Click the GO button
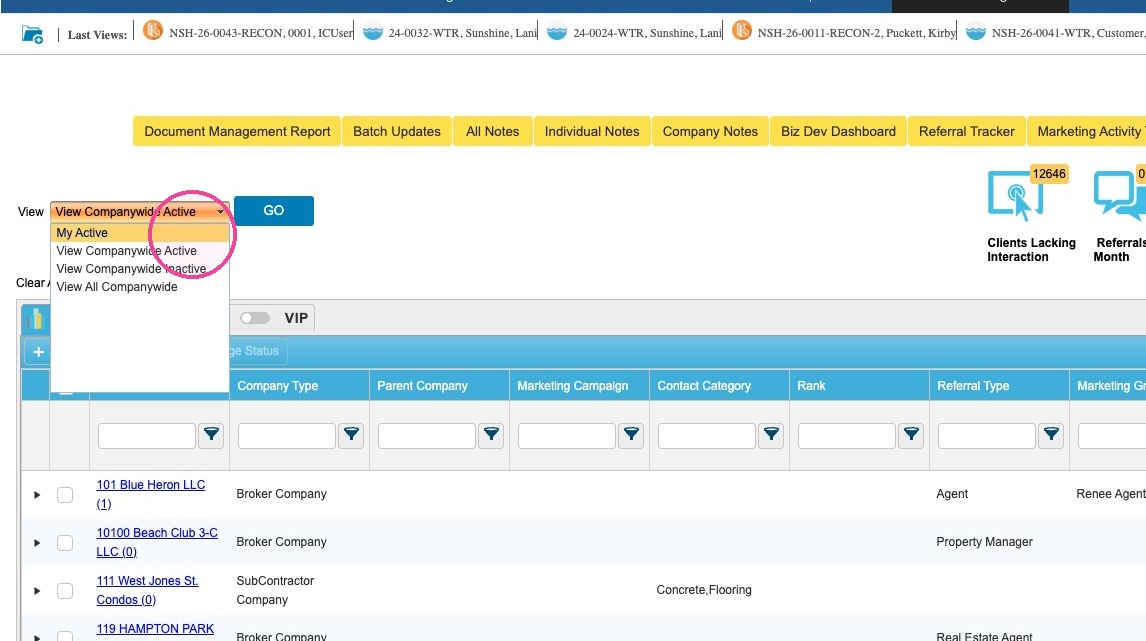This screenshot has width=1146, height=641. [274, 210]
